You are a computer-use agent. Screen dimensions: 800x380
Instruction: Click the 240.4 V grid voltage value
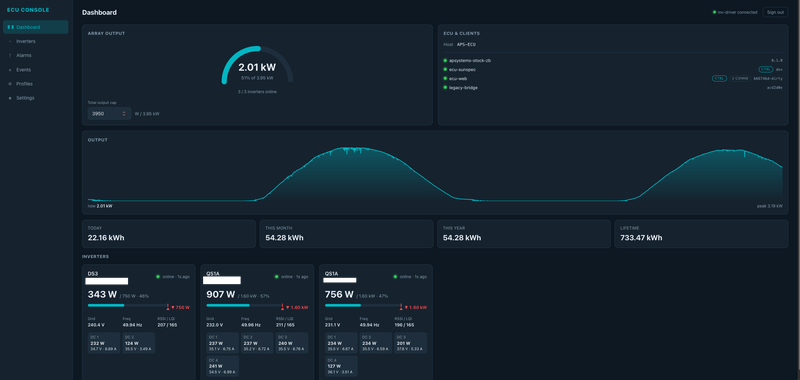tap(96, 324)
